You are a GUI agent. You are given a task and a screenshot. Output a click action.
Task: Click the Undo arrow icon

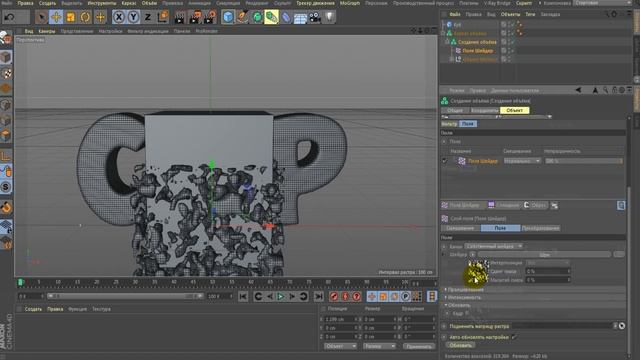(x=10, y=17)
